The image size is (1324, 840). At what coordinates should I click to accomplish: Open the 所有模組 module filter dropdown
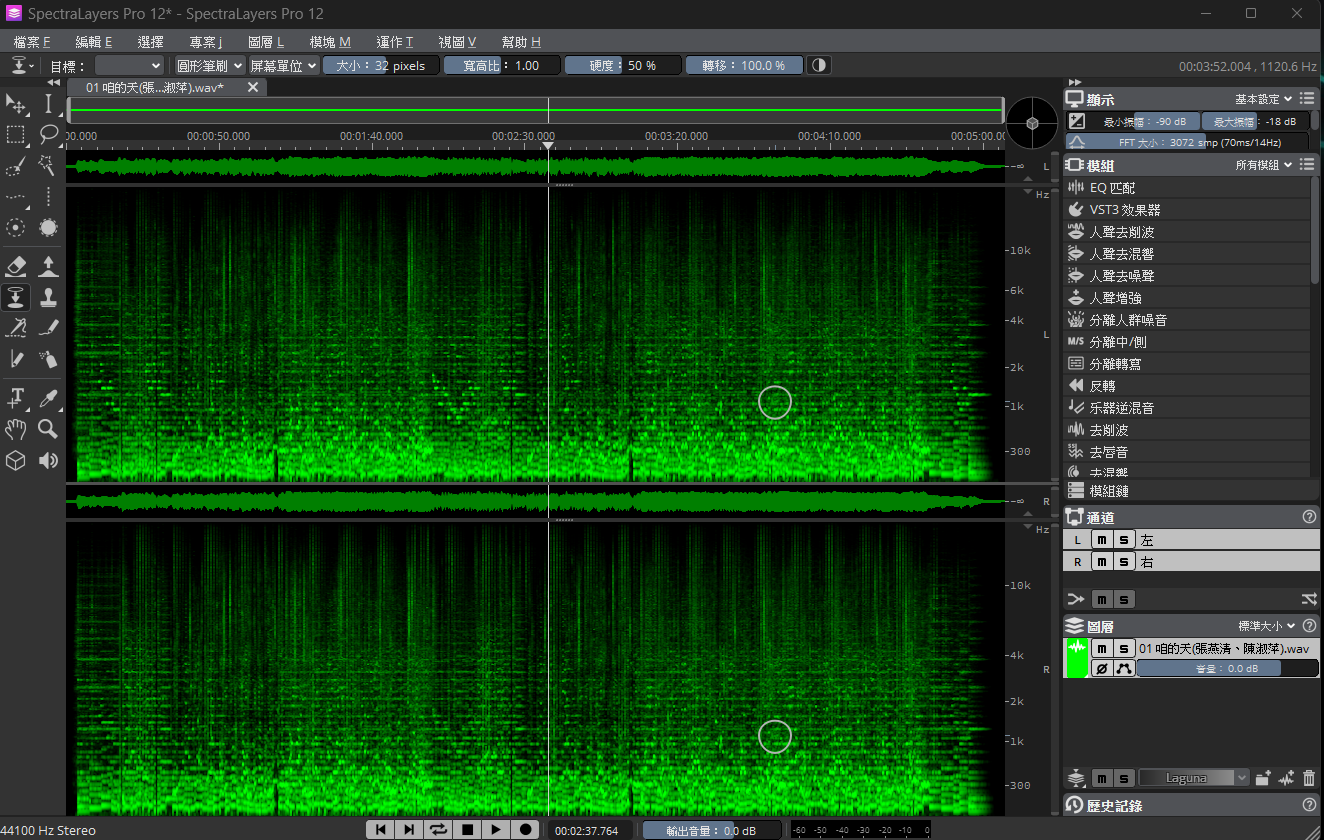coord(1263,165)
